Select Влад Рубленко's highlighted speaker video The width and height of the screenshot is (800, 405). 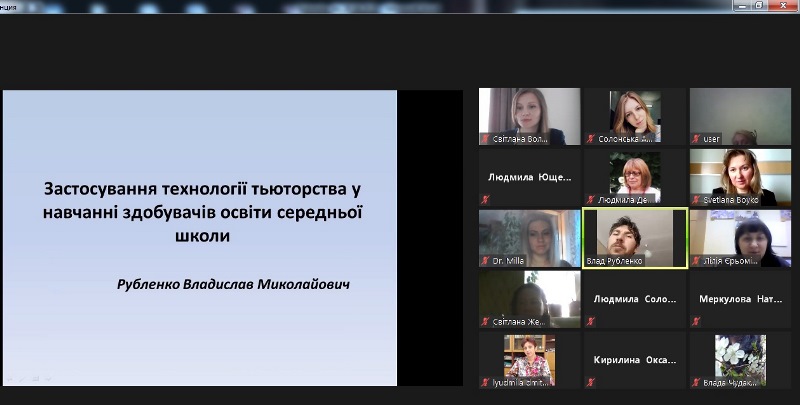[x=635, y=237]
